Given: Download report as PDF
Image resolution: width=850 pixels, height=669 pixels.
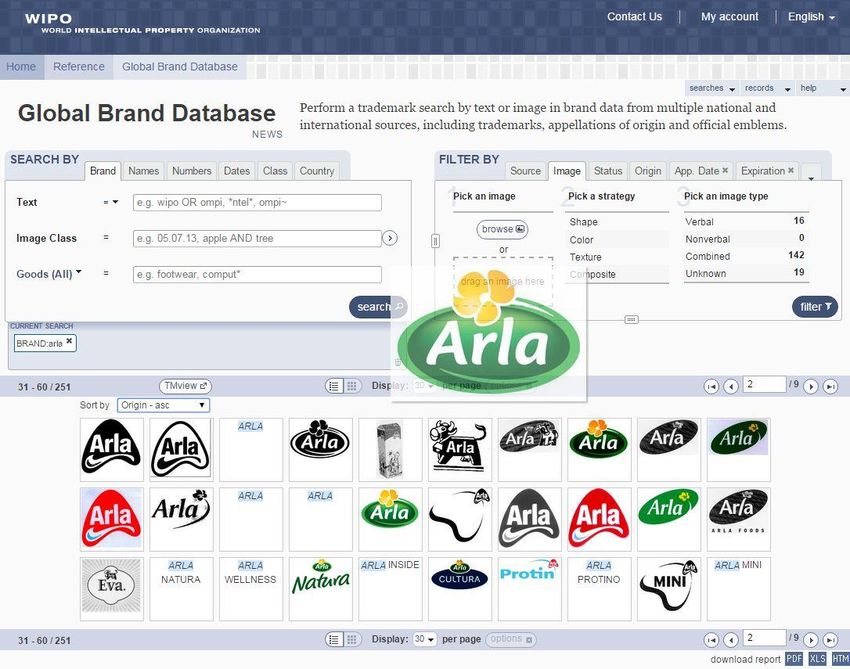Looking at the screenshot, I should [794, 659].
